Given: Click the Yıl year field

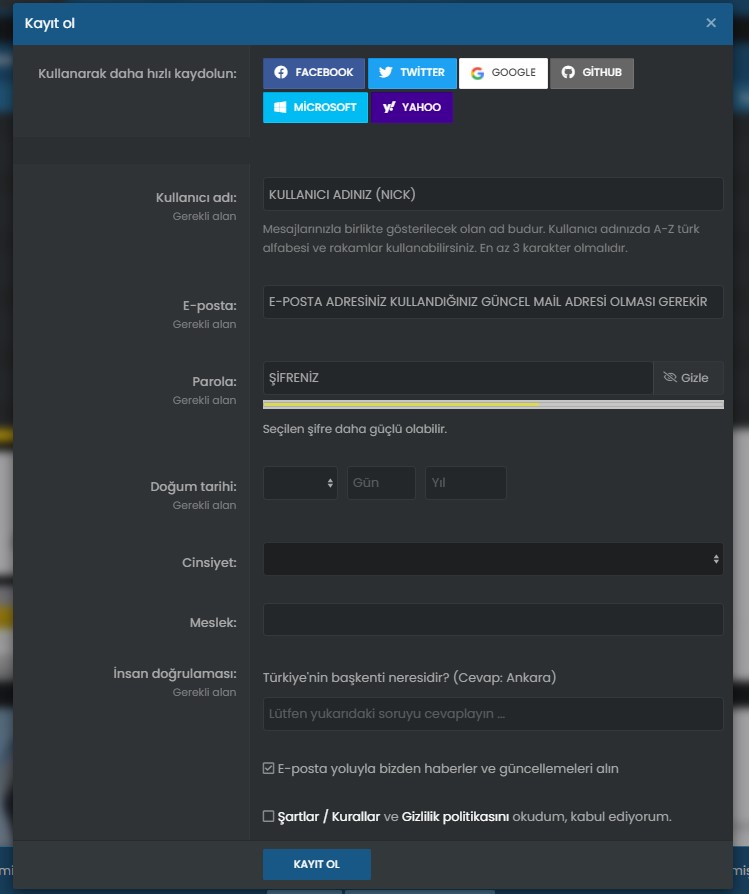Looking at the screenshot, I should point(466,483).
